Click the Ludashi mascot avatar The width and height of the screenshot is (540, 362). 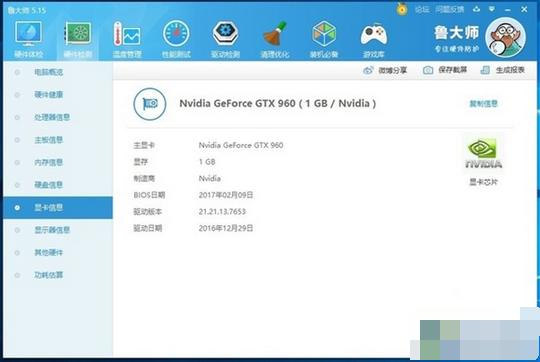[x=505, y=37]
